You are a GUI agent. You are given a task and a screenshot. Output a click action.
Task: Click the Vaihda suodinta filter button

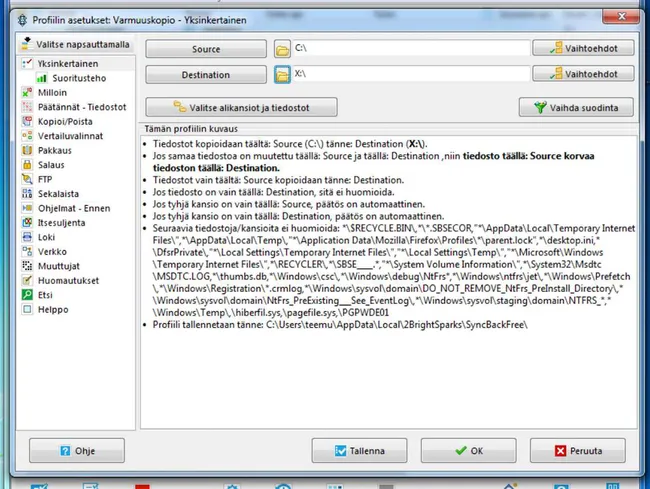click(x=576, y=107)
